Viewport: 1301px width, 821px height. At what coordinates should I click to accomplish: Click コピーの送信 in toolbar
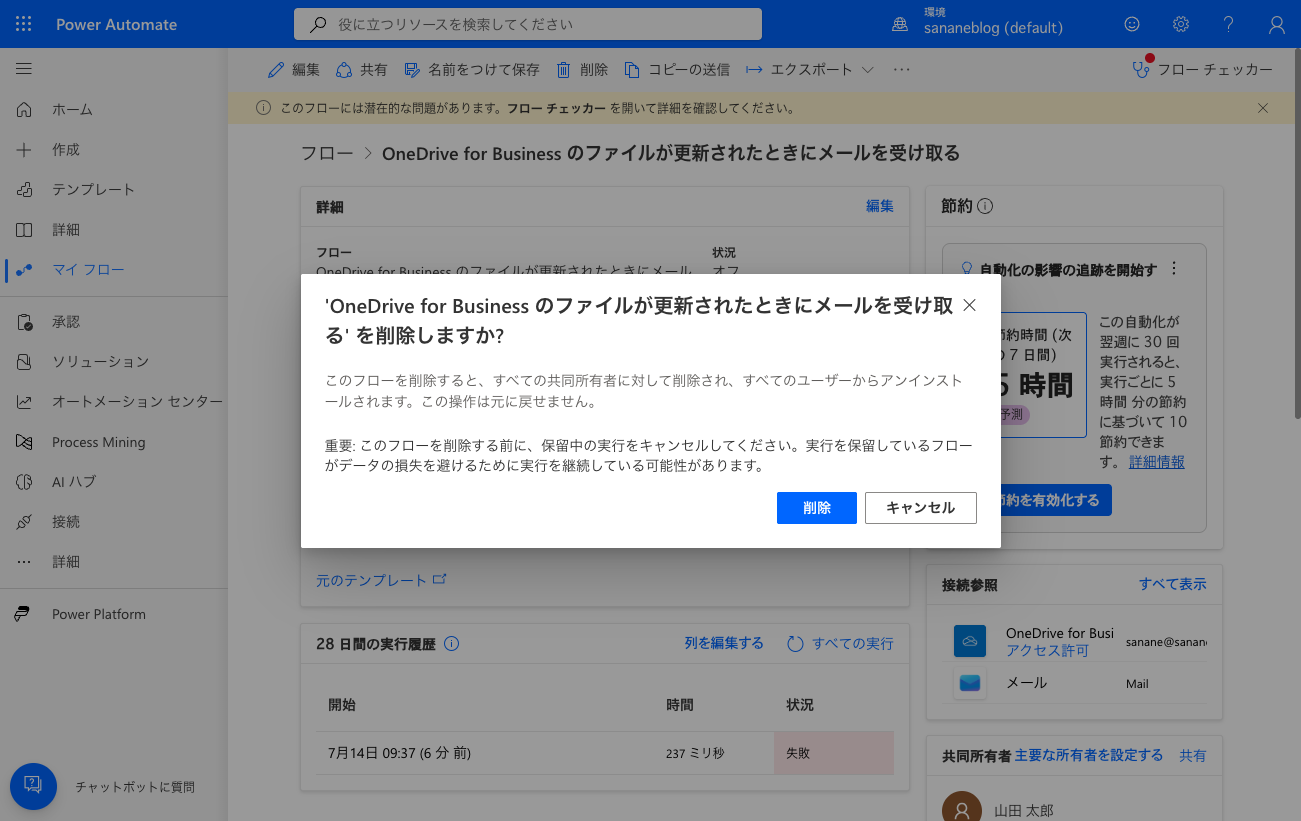pyautogui.click(x=677, y=69)
